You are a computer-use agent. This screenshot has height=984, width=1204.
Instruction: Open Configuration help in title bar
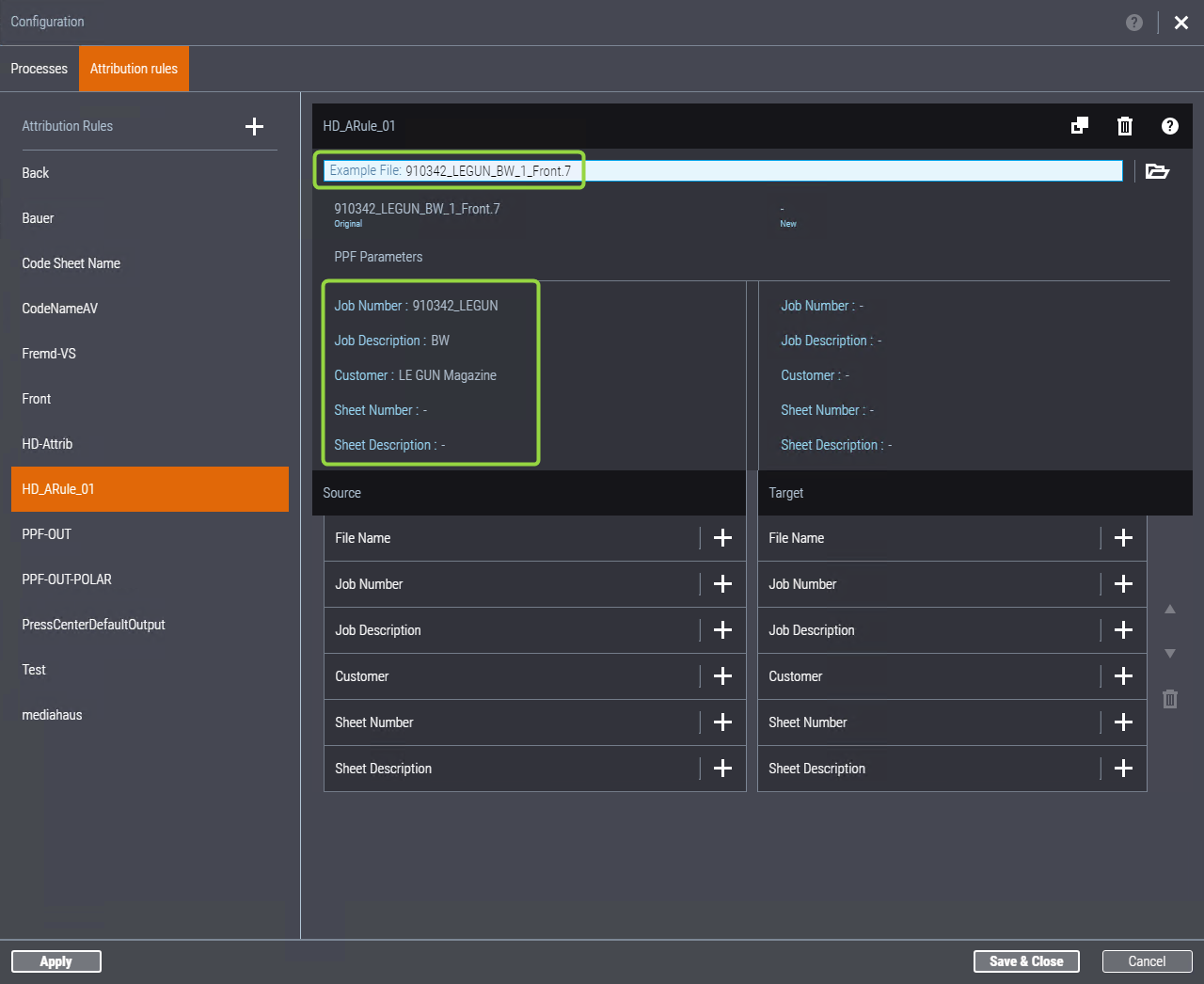click(1134, 23)
